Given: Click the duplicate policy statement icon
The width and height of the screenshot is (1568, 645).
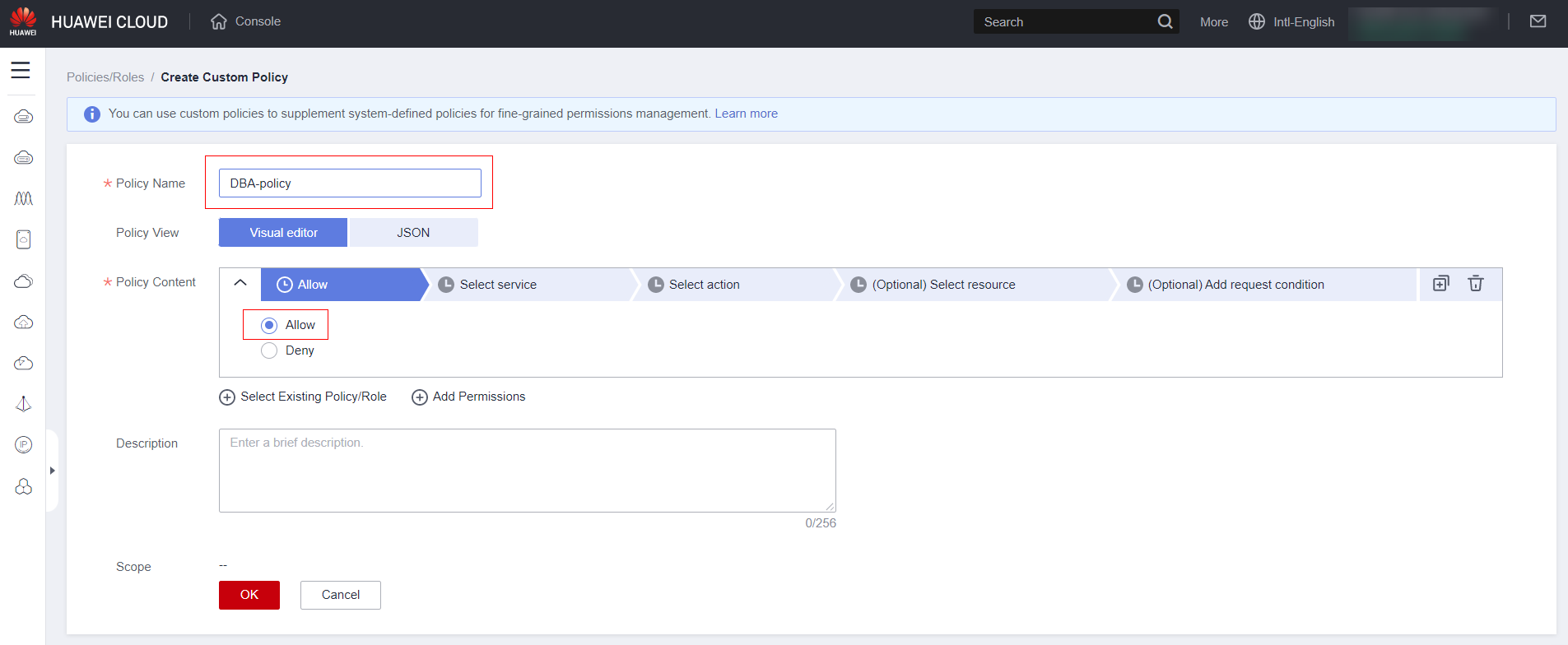Looking at the screenshot, I should coord(1440,284).
